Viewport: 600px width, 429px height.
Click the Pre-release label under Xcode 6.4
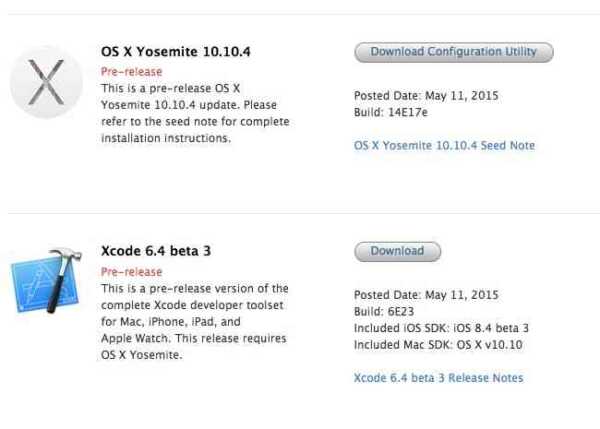131,271
